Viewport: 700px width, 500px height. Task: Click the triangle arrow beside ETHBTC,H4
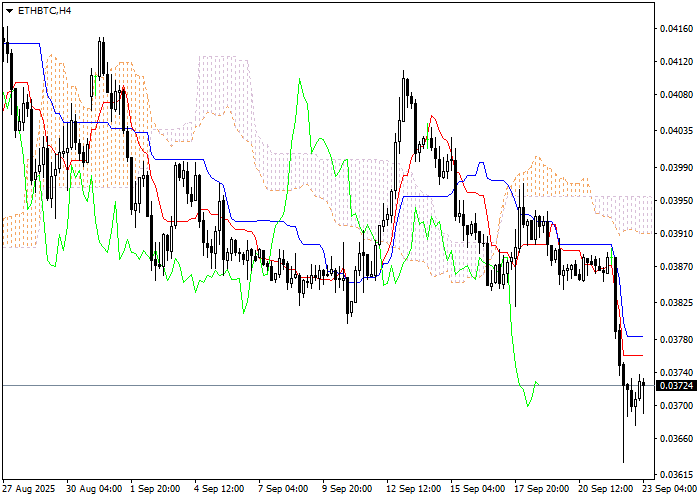point(9,10)
